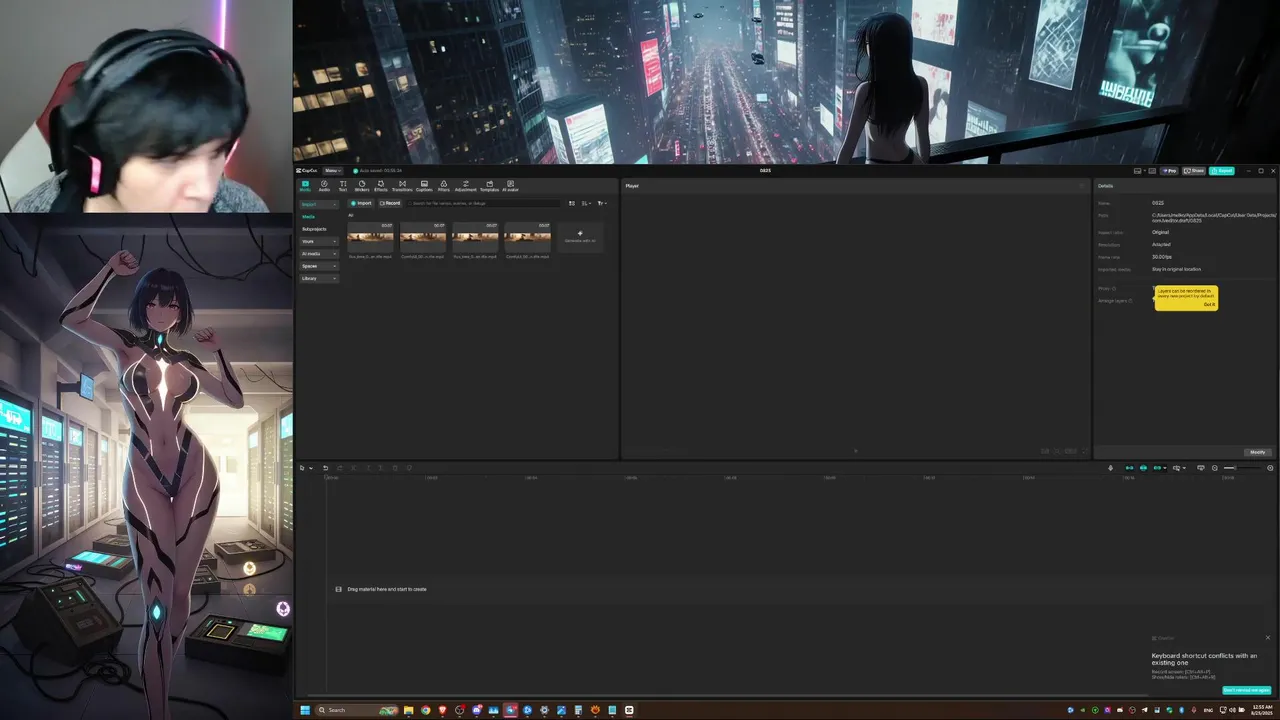This screenshot has height=720, width=1280.
Task: Click the Share button
Action: click(x=1194, y=171)
